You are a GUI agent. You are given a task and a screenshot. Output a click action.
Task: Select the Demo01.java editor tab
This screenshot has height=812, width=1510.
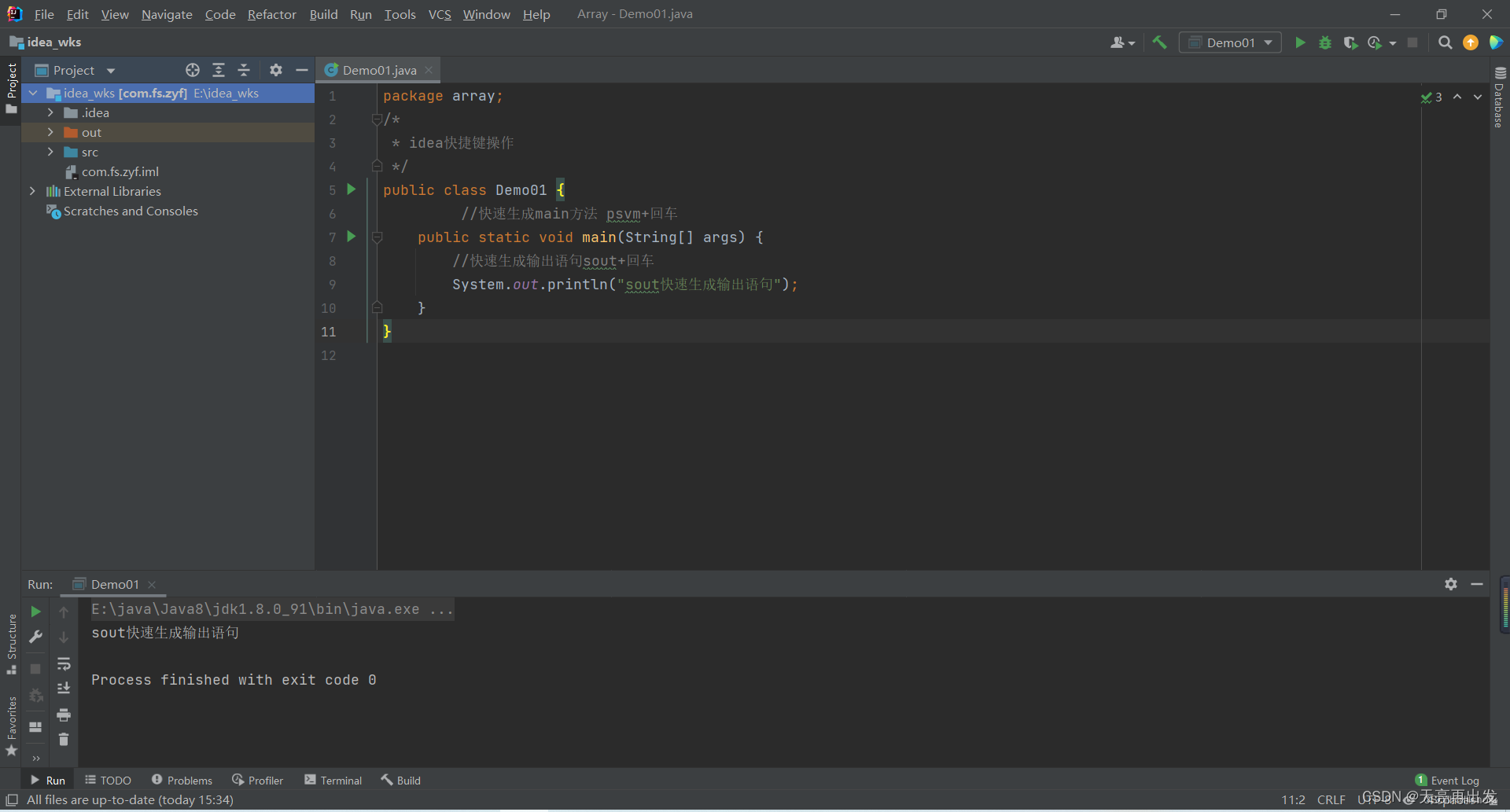(379, 70)
